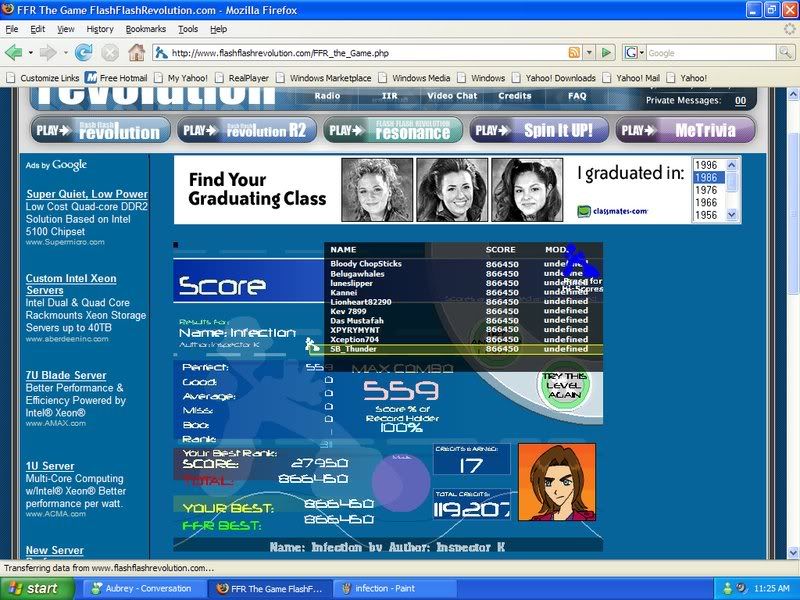The image size is (800, 600).
Task: Click the browser Back arrow button
Action: tap(14, 52)
